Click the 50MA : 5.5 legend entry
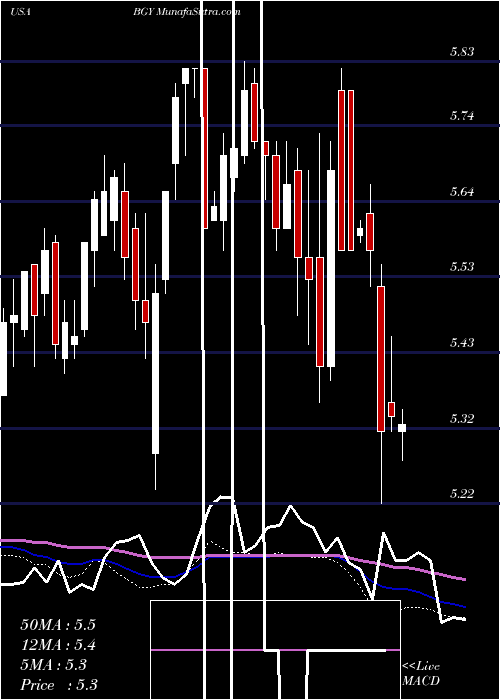Screen dimensions: 500x700 point(58,625)
